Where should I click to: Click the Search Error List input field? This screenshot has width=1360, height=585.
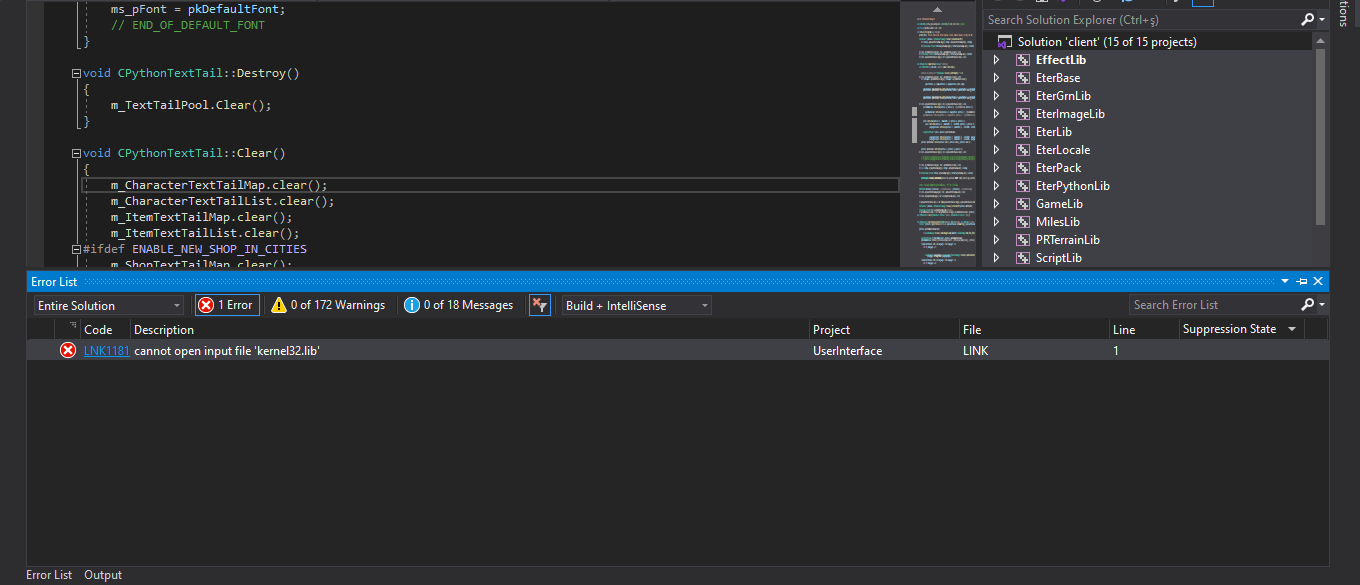1214,305
